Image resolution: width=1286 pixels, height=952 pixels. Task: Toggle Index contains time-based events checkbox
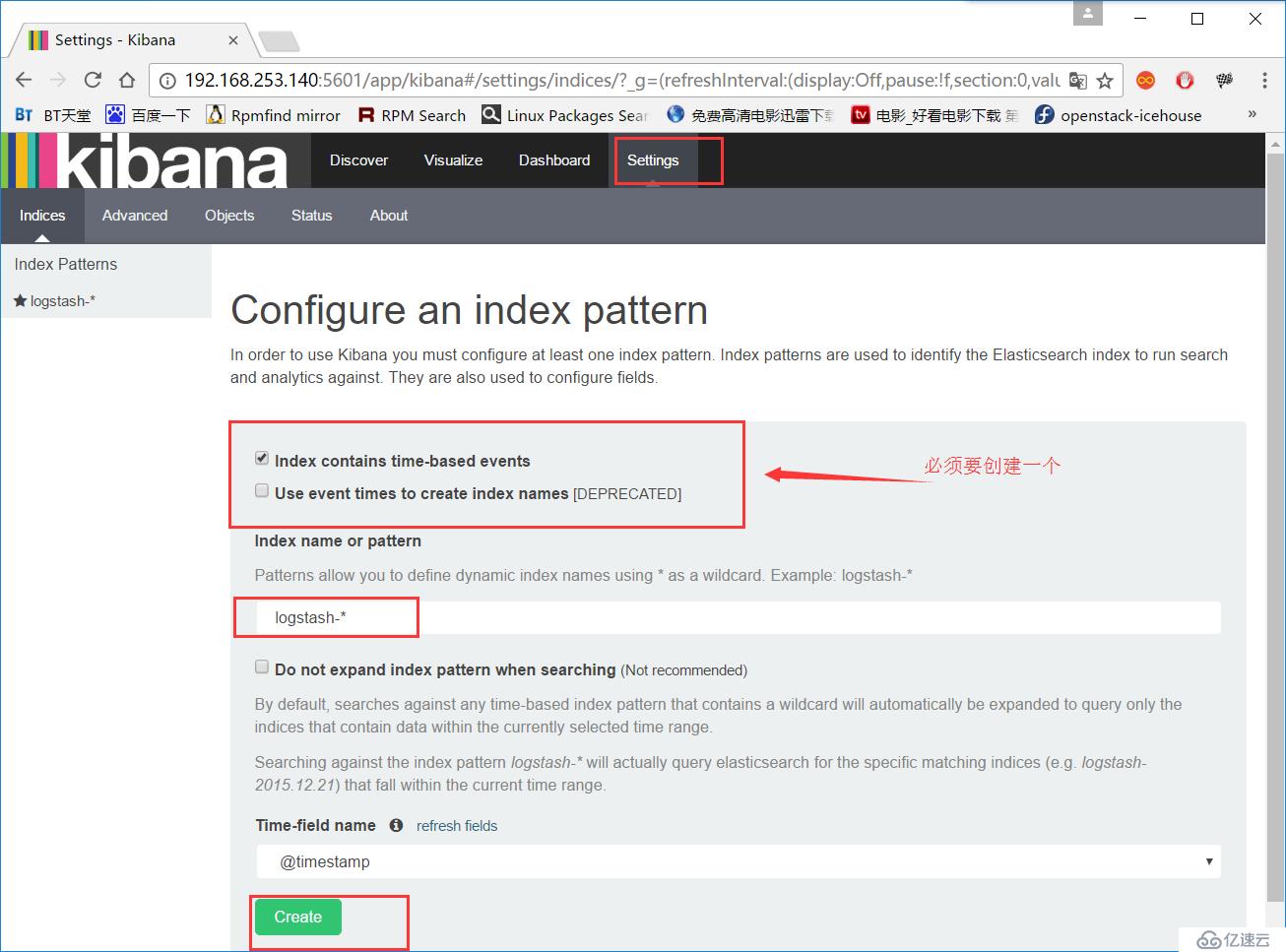coord(262,458)
